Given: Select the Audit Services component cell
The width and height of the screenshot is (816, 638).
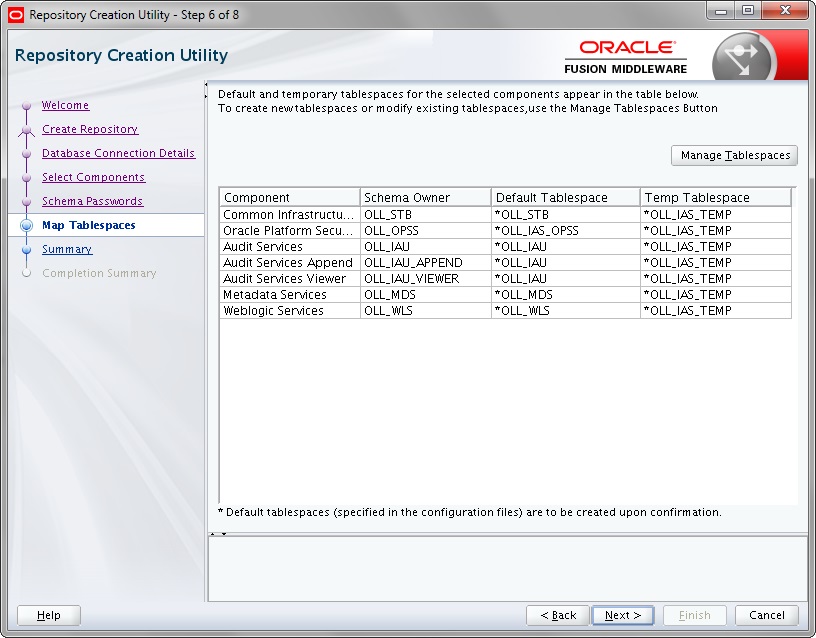Looking at the screenshot, I should (290, 247).
